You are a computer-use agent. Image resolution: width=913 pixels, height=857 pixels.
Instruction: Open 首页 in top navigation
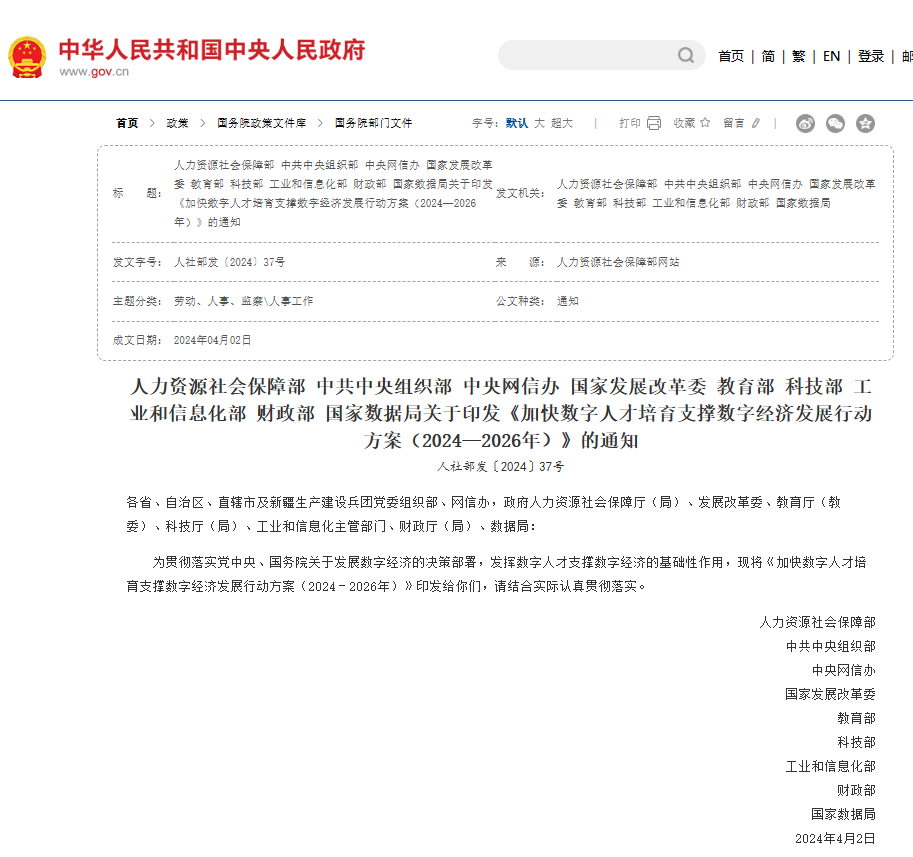pos(731,56)
